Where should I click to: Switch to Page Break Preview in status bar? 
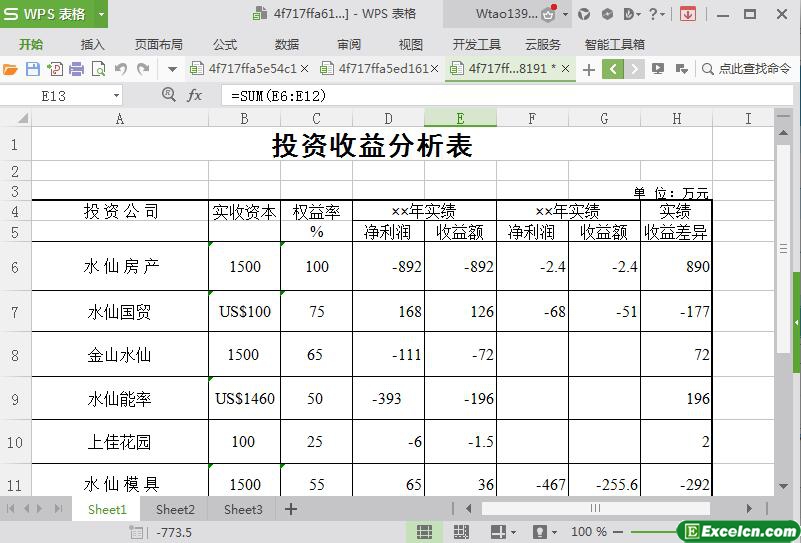[461, 532]
